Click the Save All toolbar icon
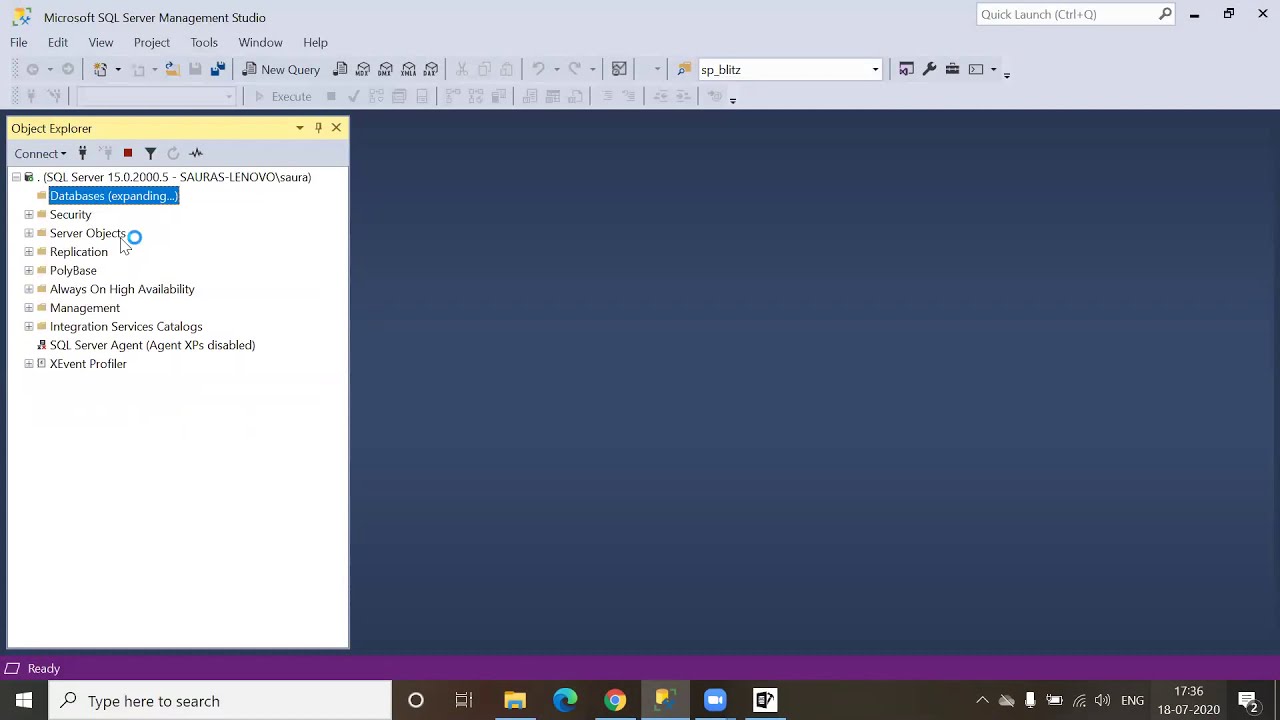The width and height of the screenshot is (1280, 720). (217, 69)
